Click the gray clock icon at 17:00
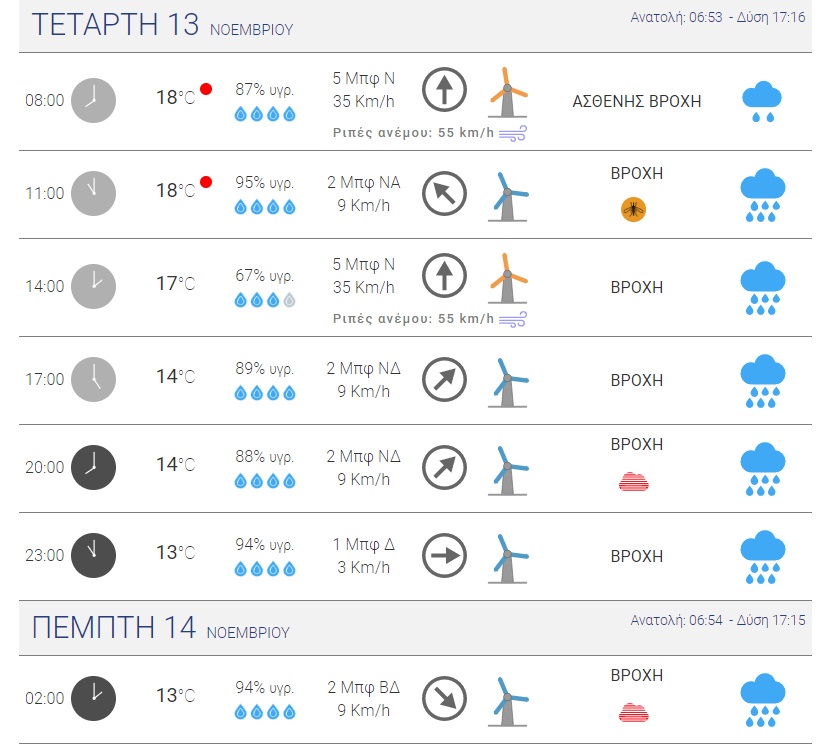Screen dimensions: 835x747 (x=93, y=379)
